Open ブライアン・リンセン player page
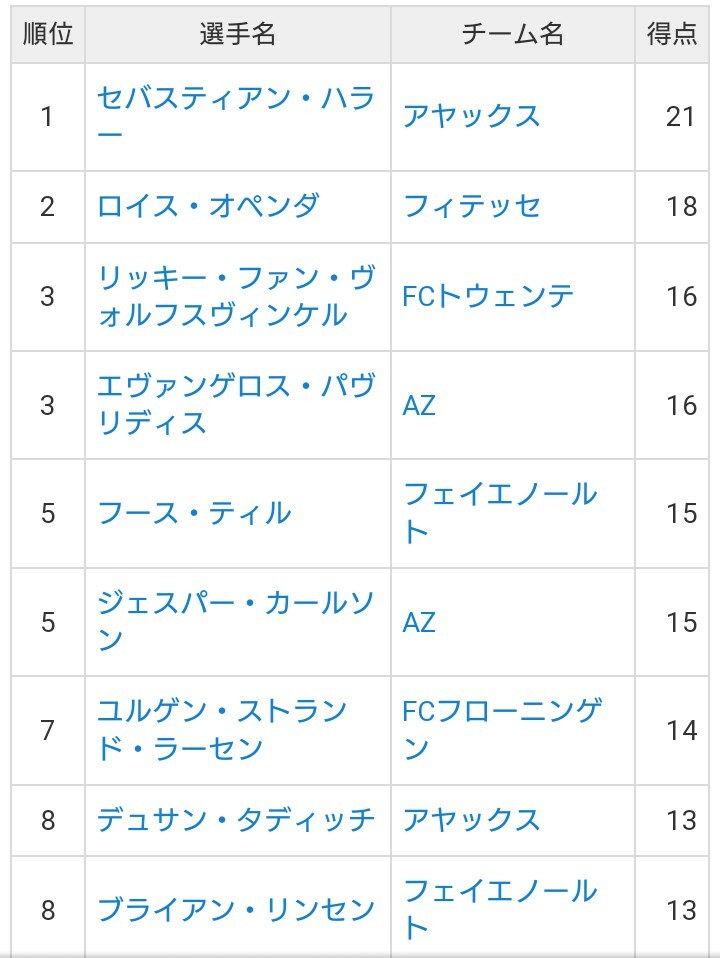 click(236, 910)
